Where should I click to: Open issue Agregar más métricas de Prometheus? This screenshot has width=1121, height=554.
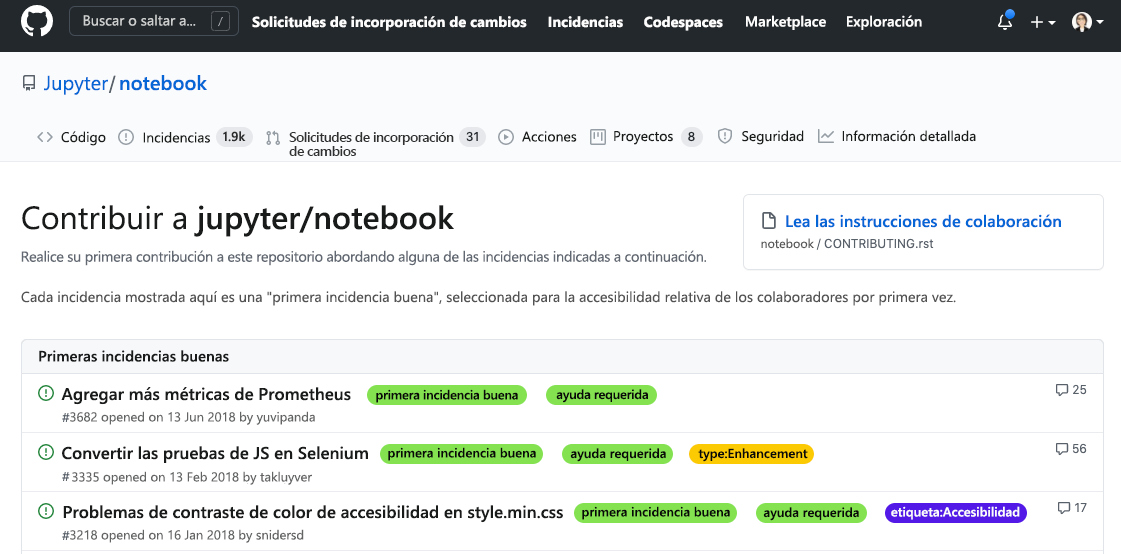206,395
